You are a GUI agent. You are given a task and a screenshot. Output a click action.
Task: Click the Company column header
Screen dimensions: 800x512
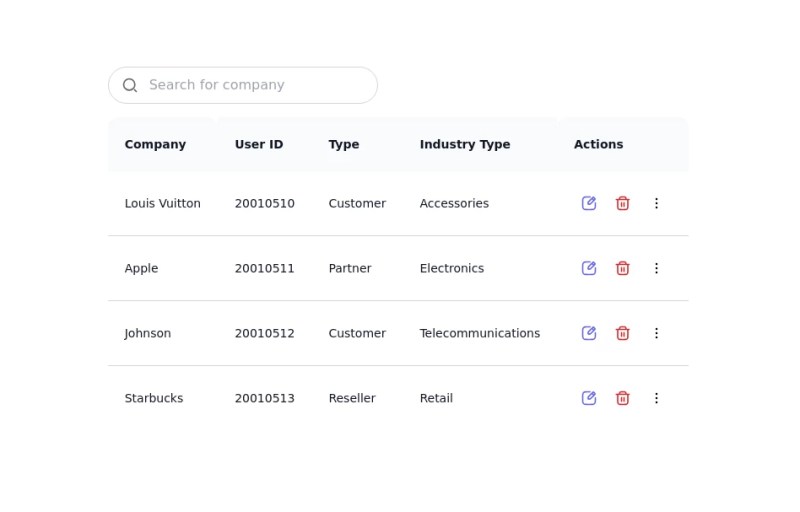(155, 144)
